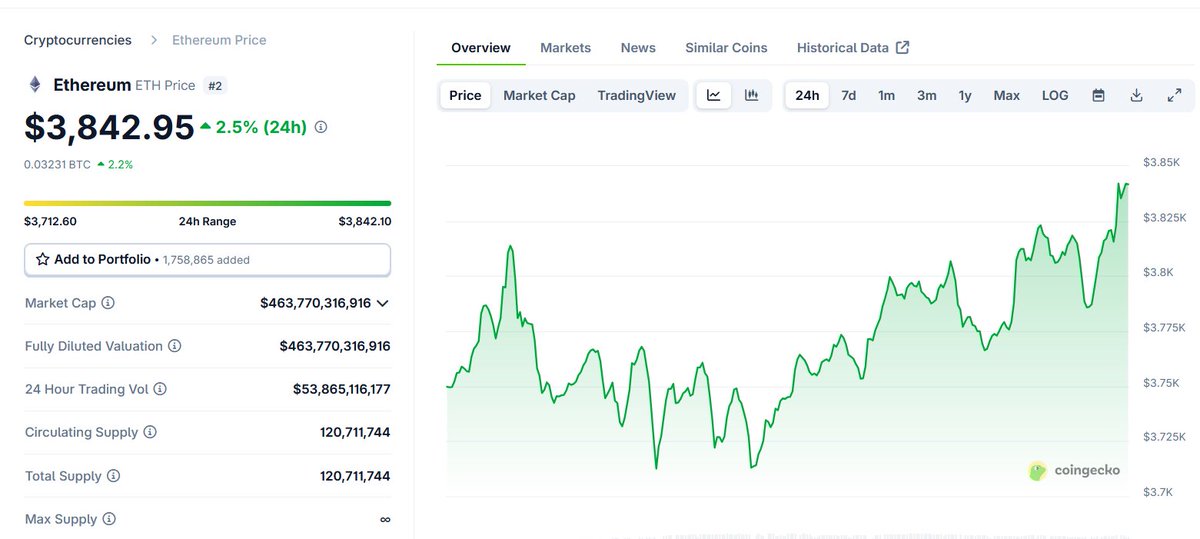
Task: Expand chart to fullscreen icon
Action: pos(1174,95)
